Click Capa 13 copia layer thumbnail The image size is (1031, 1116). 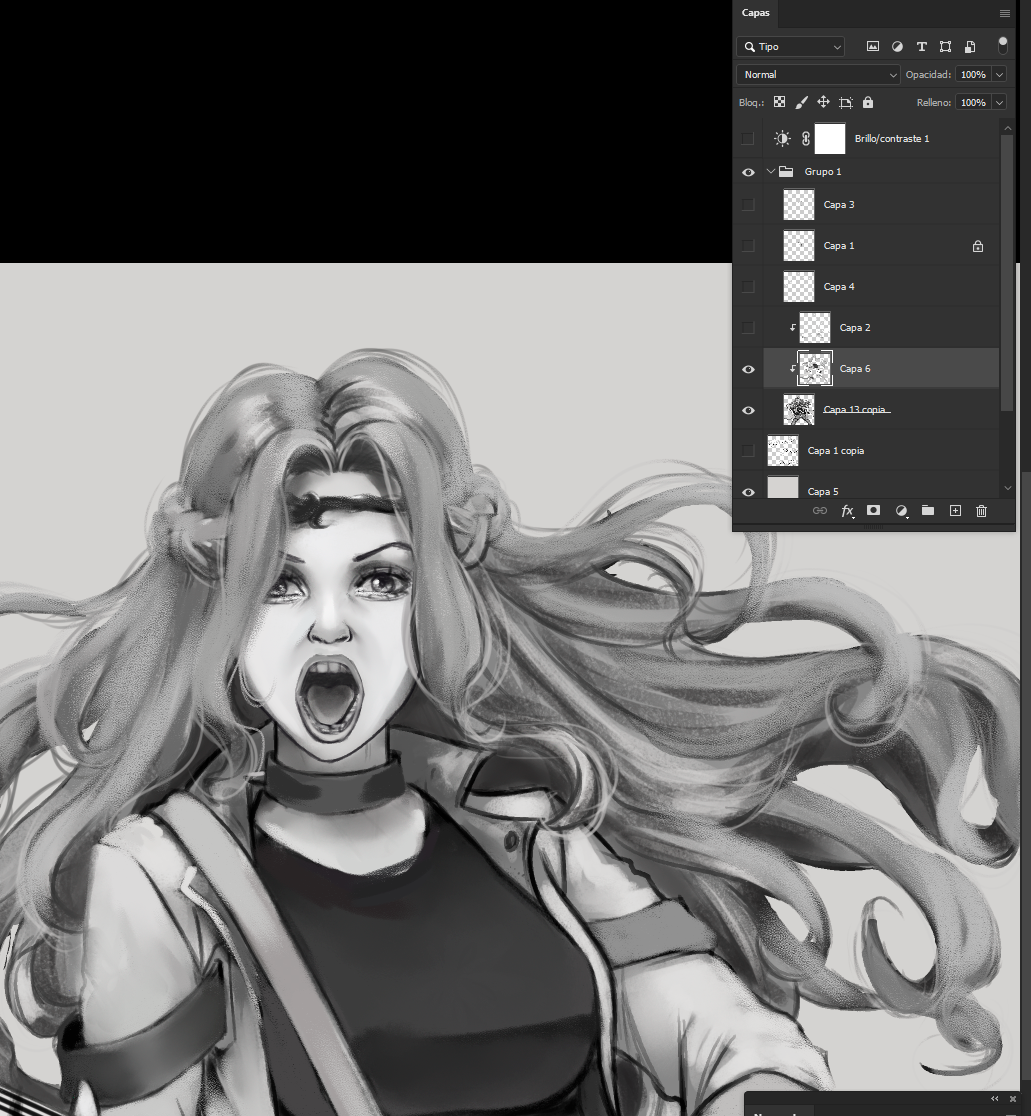point(798,410)
